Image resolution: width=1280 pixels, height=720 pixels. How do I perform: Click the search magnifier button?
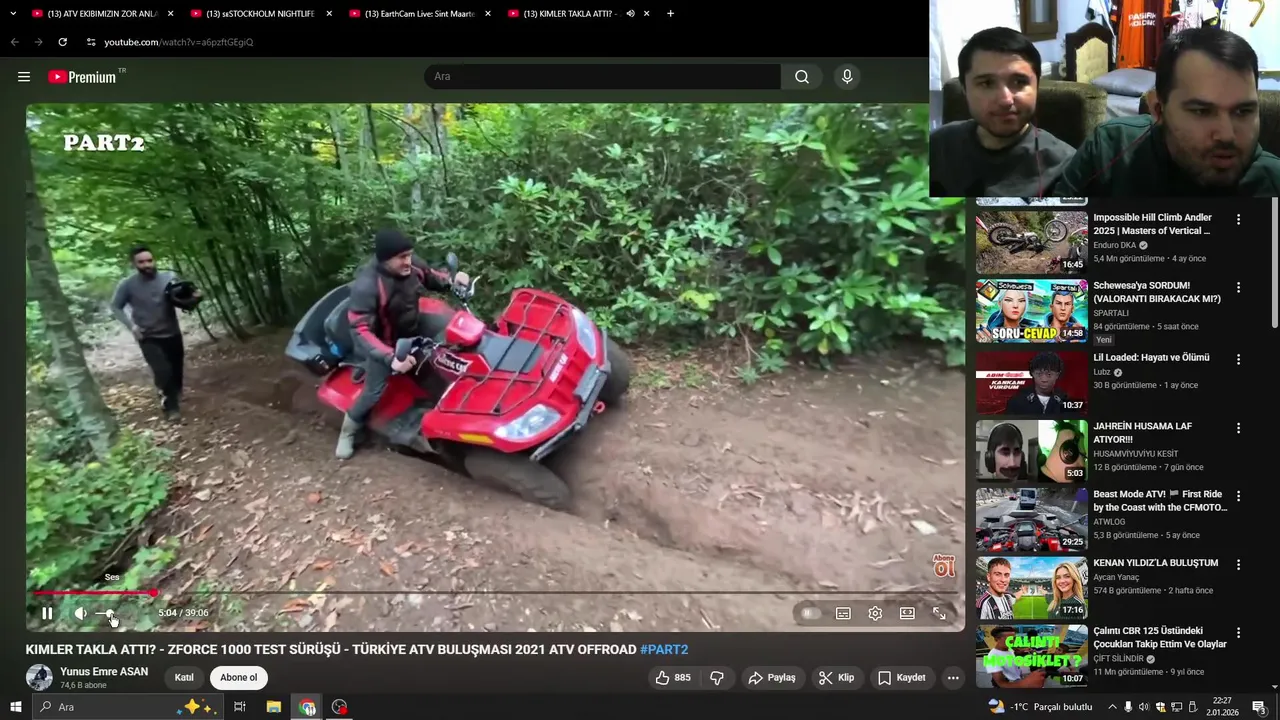pyautogui.click(x=802, y=77)
